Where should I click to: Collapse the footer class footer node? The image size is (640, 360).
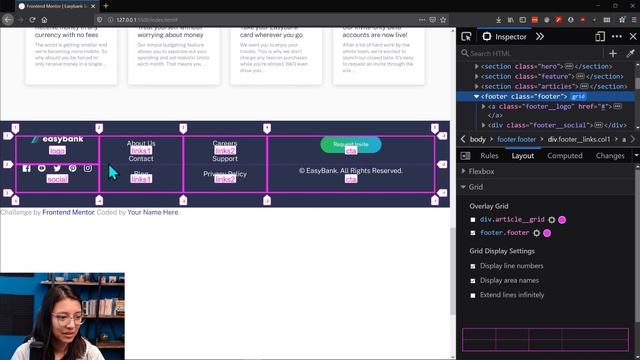coord(476,97)
